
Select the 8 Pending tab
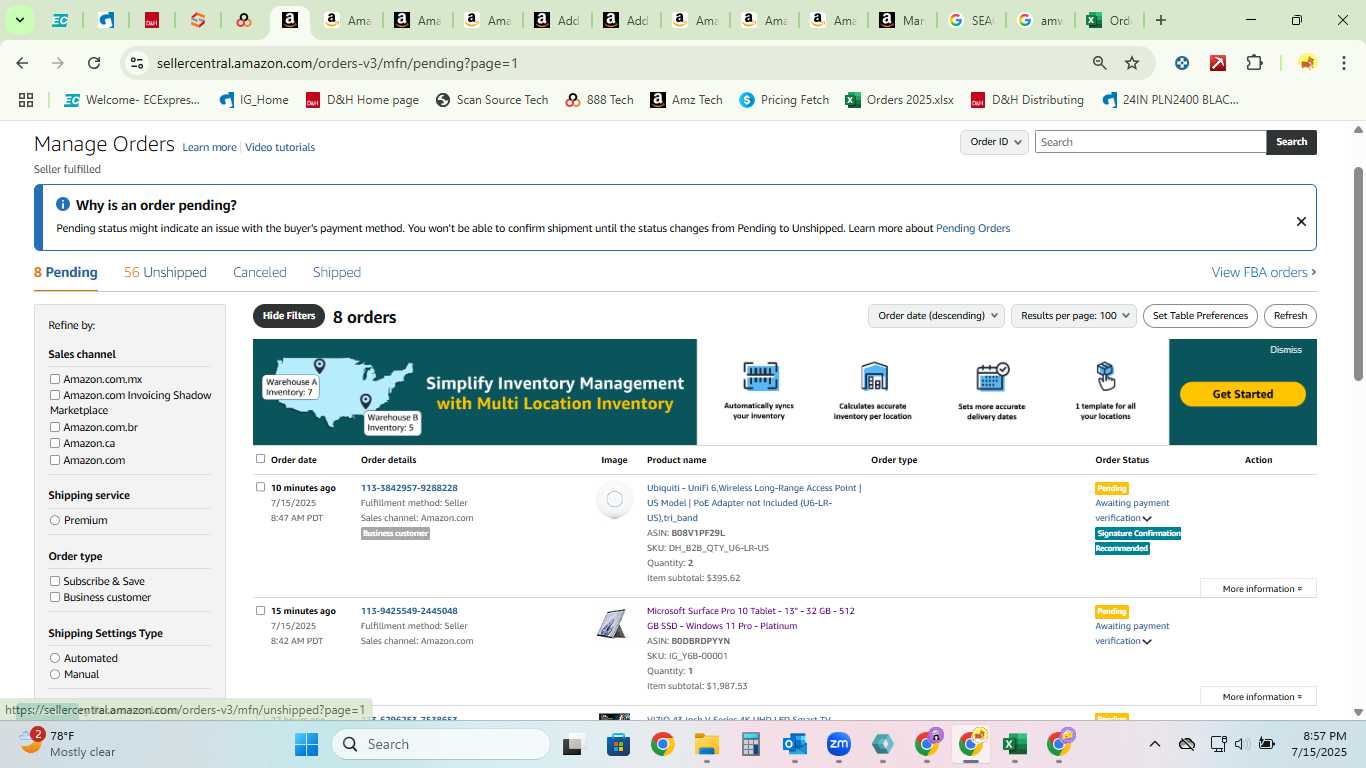(66, 272)
